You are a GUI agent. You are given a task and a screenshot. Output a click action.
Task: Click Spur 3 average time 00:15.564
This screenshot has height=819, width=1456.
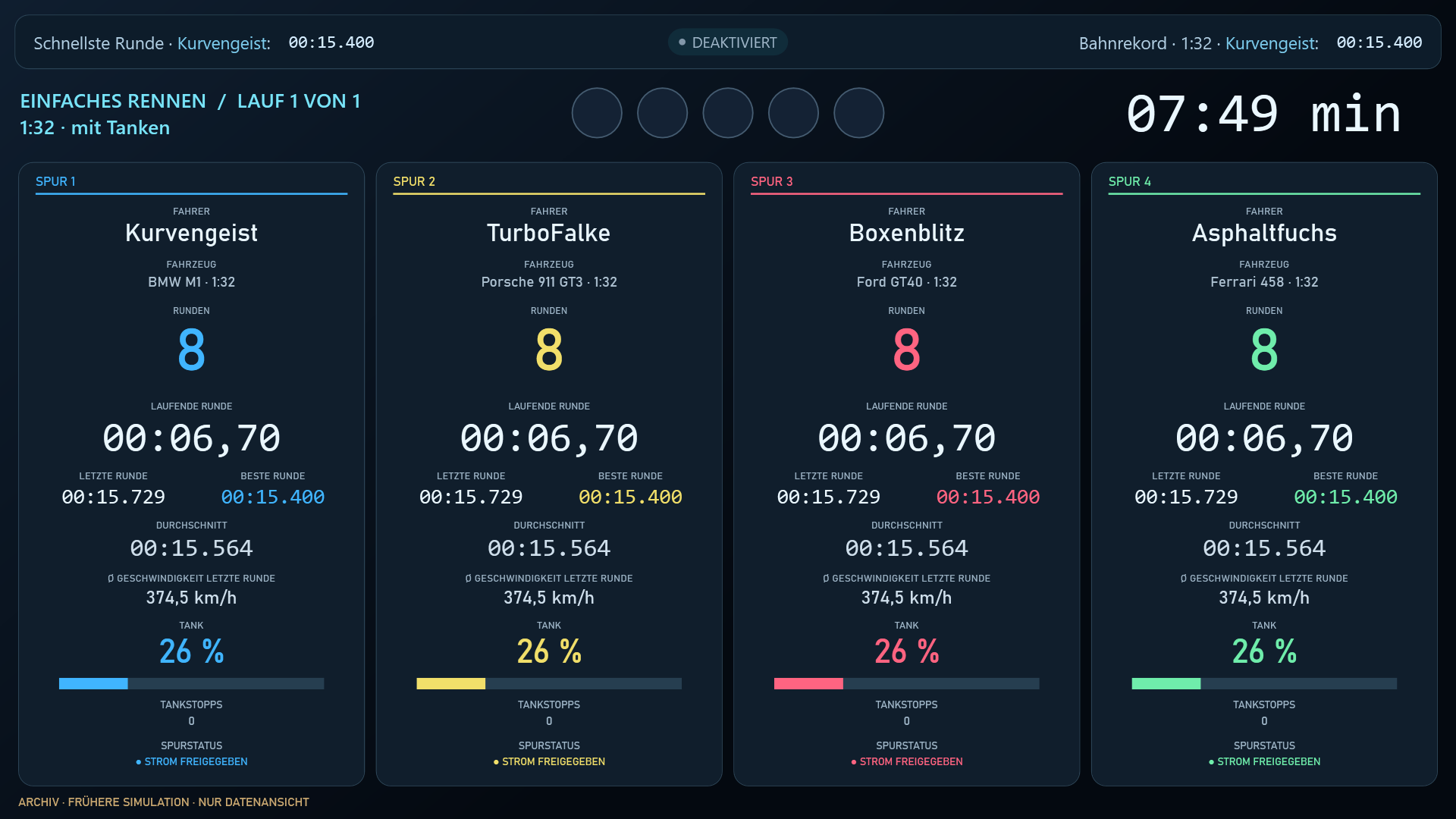[907, 548]
